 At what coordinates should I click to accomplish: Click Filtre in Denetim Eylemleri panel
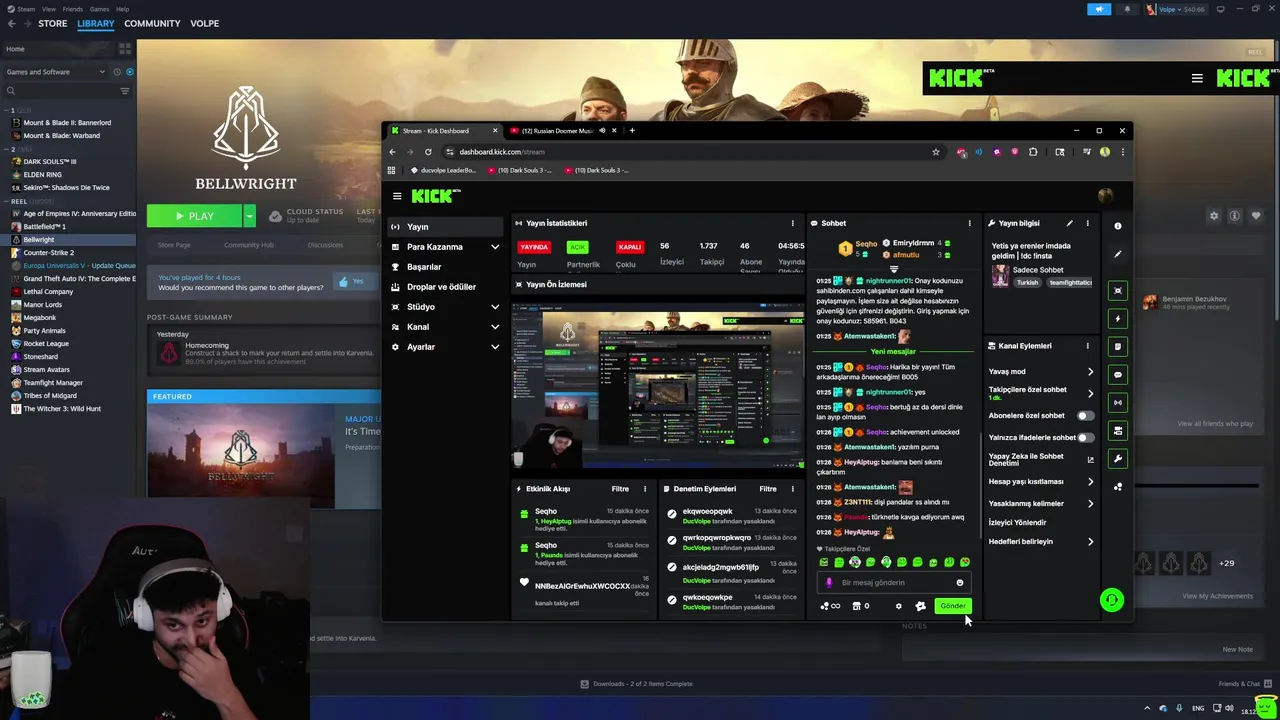768,489
